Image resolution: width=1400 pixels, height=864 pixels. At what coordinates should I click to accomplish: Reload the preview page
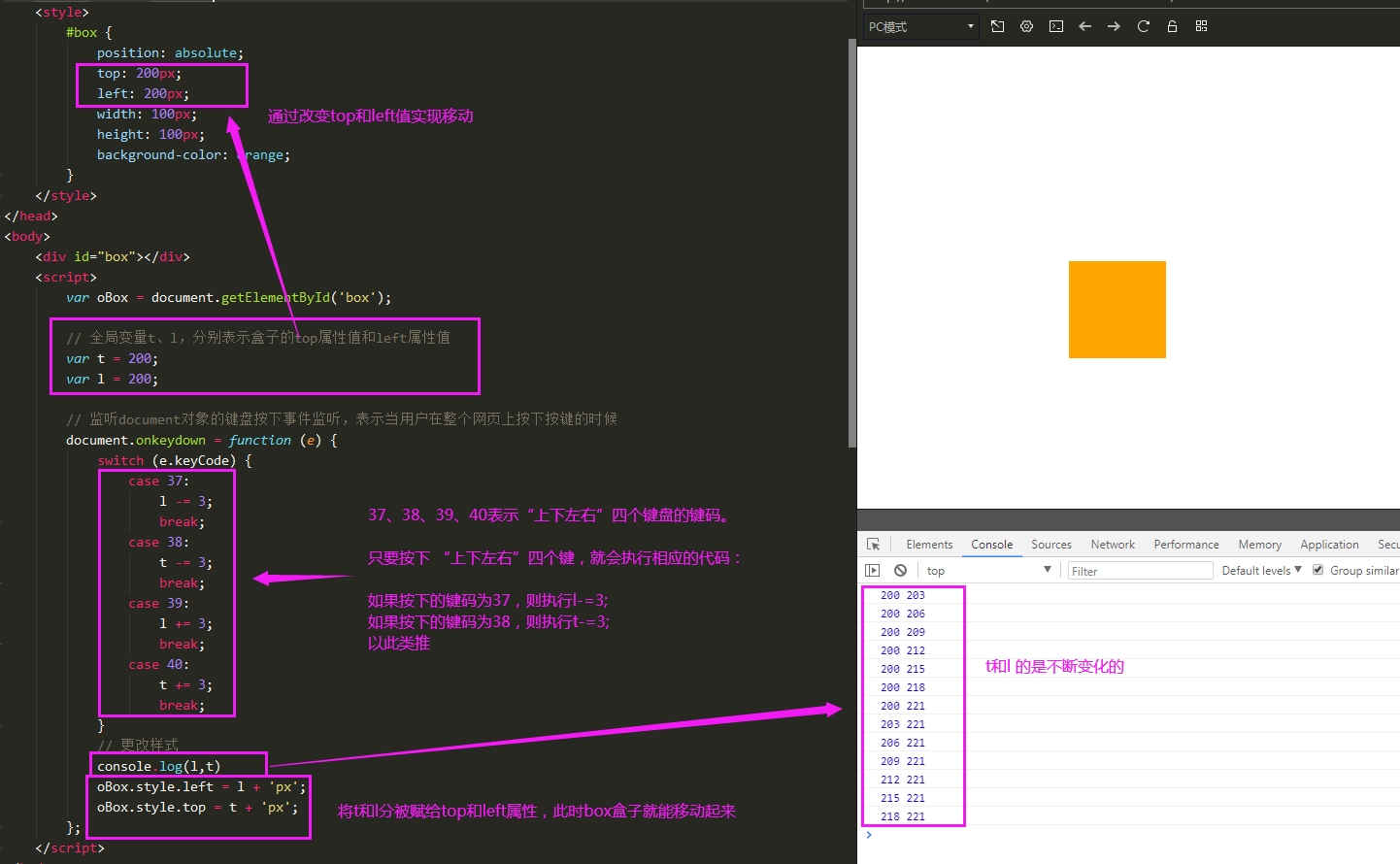pyautogui.click(x=1144, y=26)
